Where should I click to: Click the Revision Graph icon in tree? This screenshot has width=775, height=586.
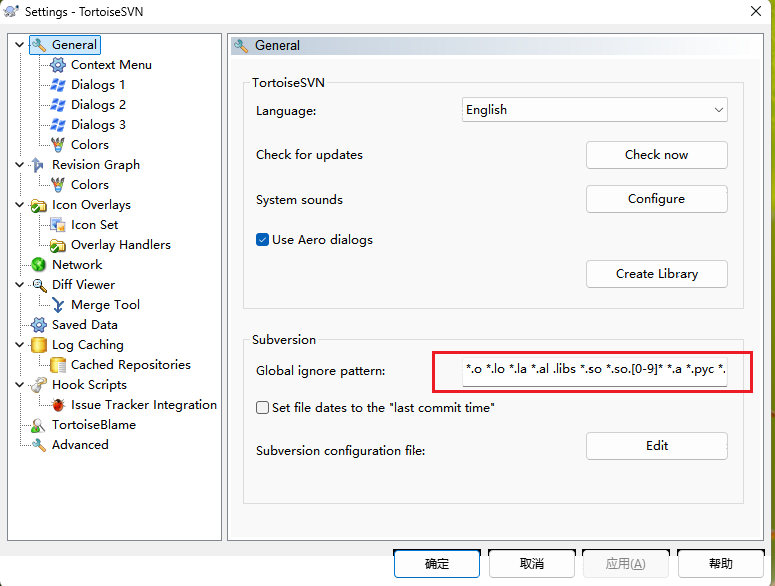click(x=39, y=165)
